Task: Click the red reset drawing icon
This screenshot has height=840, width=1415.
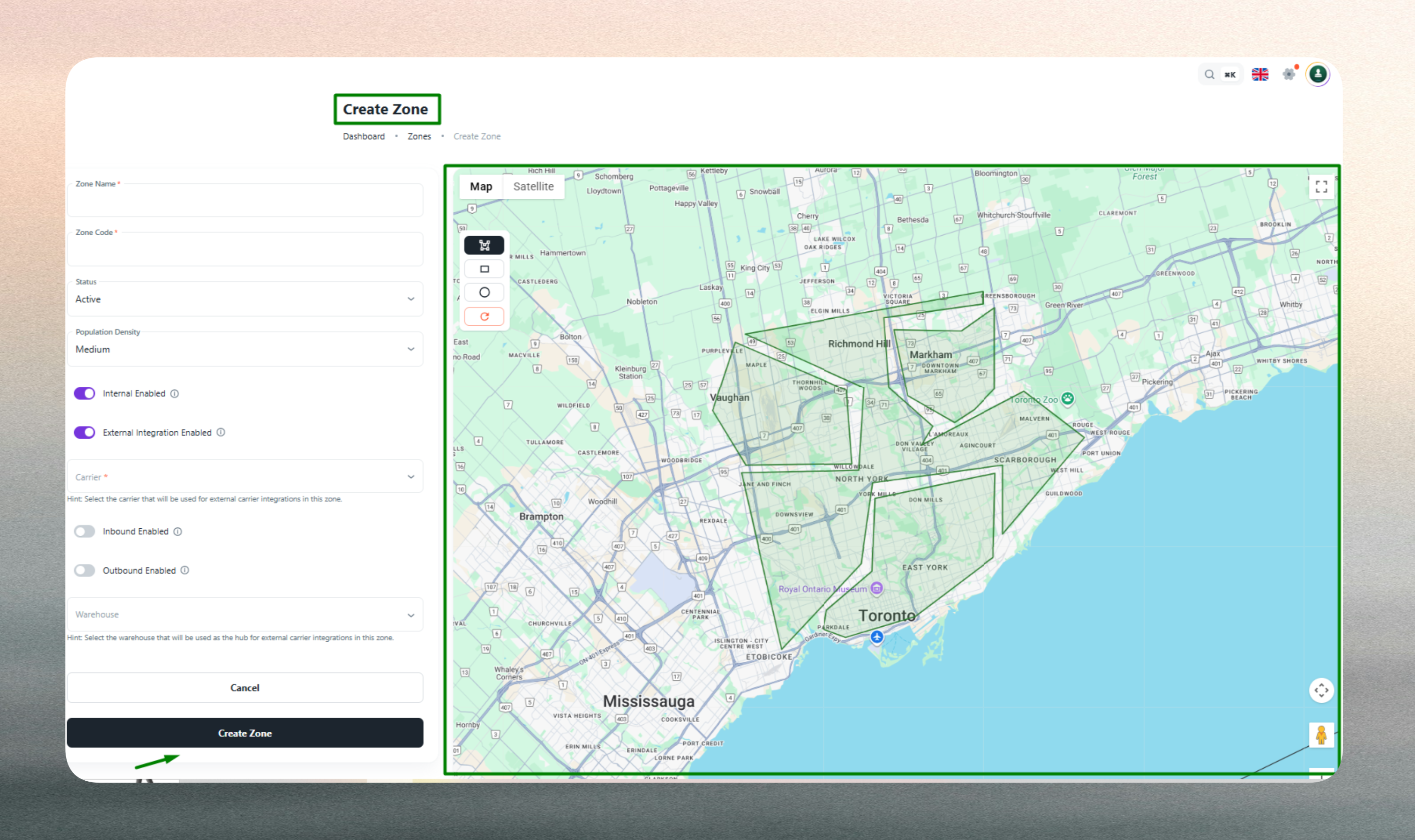Action: click(484, 316)
